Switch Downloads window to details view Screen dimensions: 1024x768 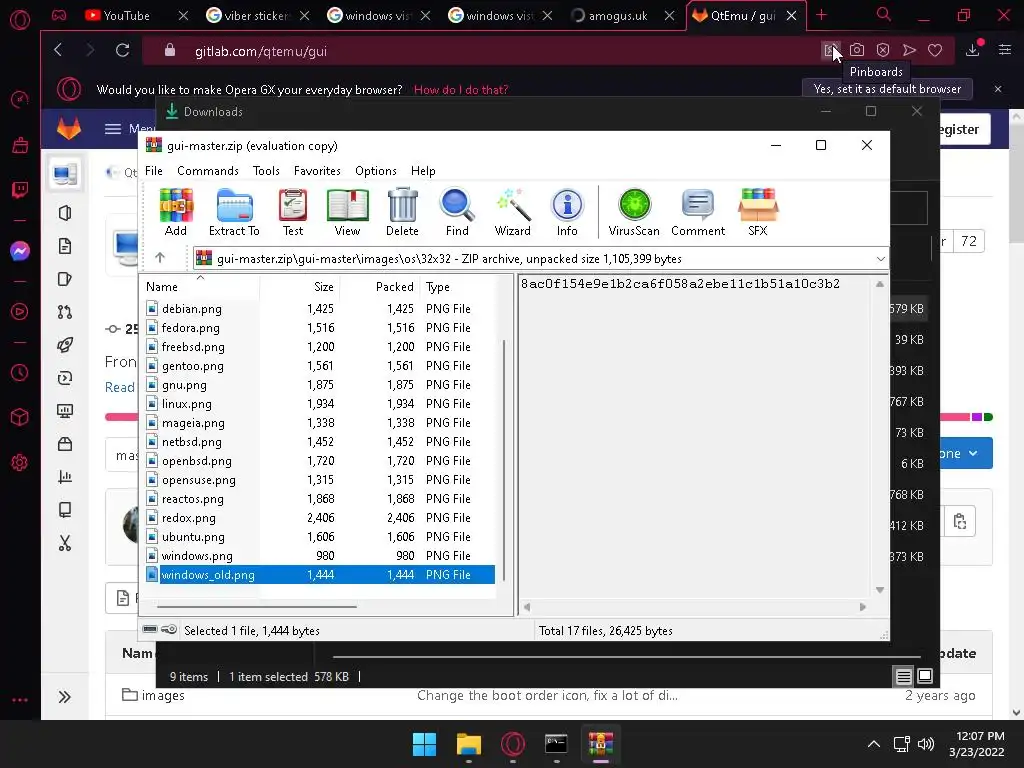903,677
